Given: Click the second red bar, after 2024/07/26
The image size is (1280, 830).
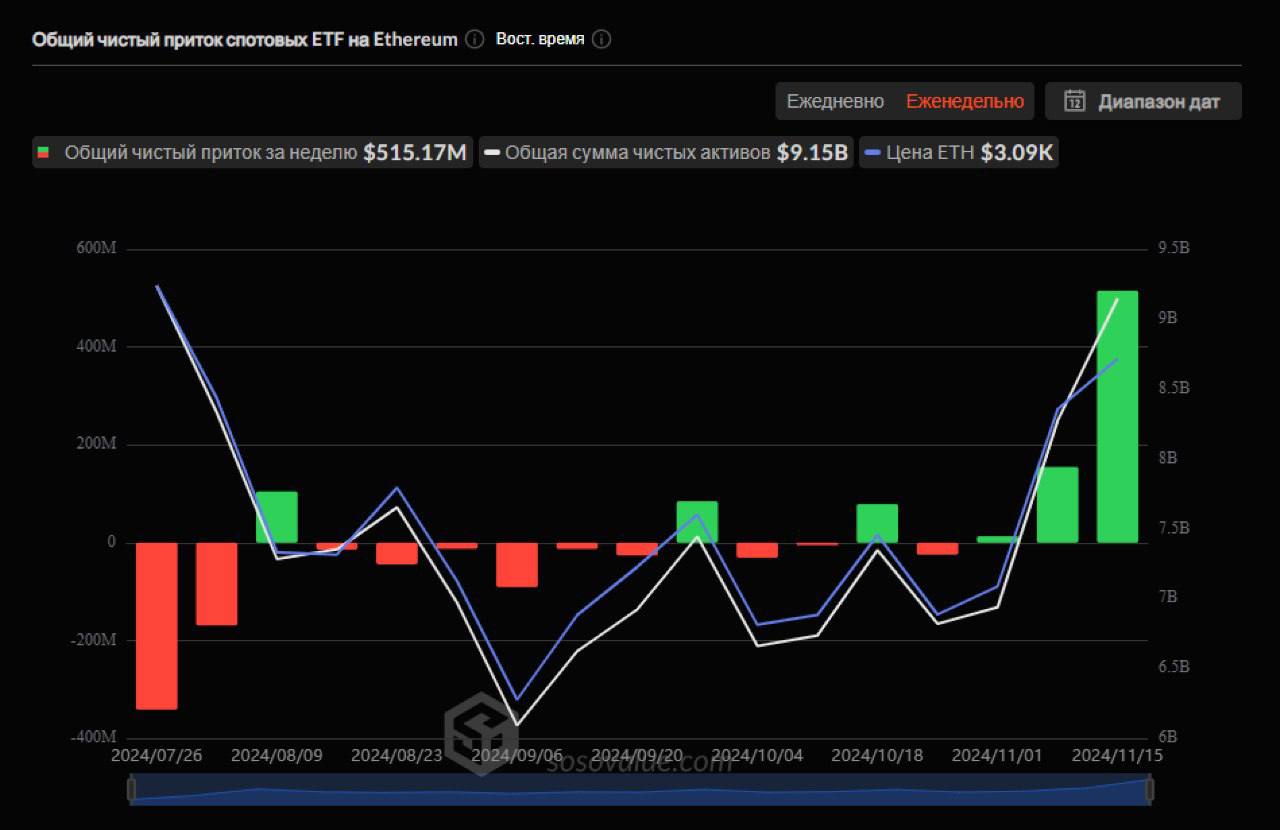Looking at the screenshot, I should [217, 584].
